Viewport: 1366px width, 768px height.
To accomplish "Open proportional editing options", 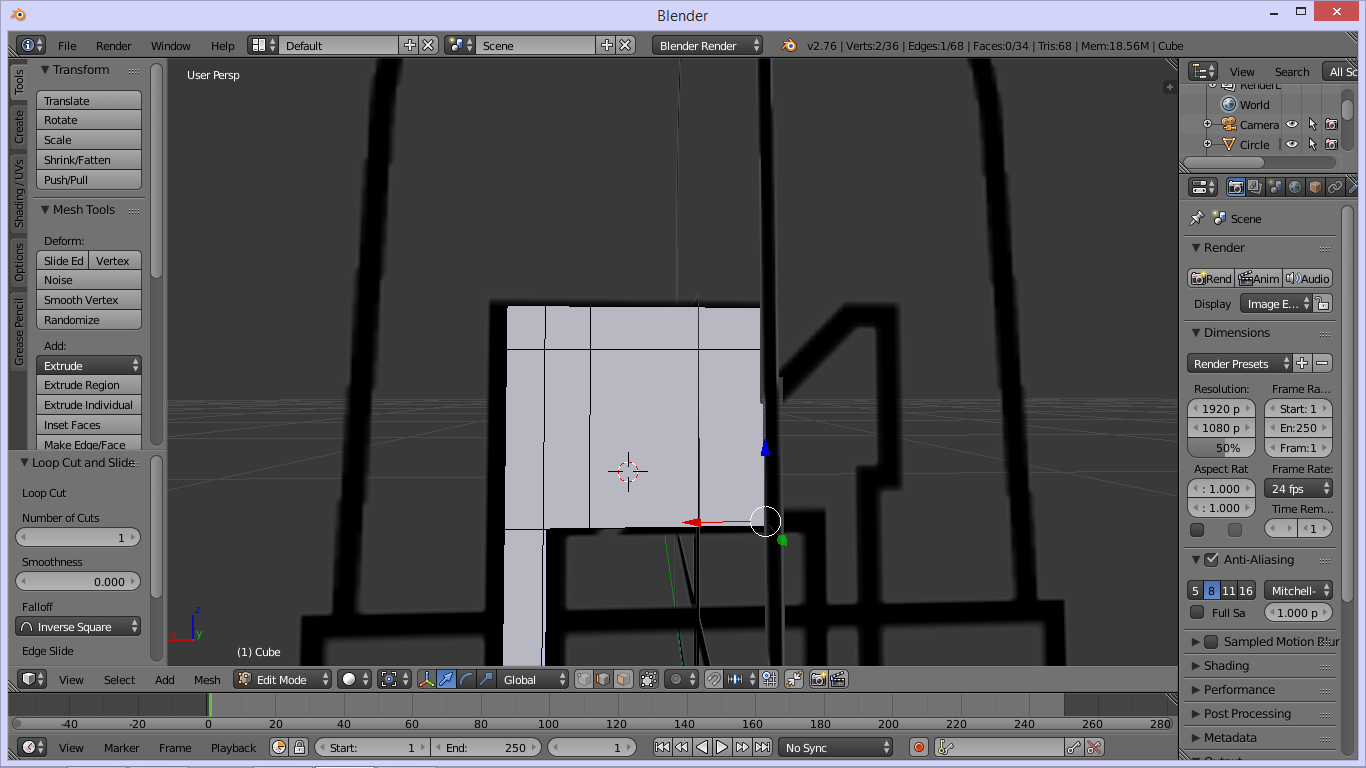I will point(681,679).
